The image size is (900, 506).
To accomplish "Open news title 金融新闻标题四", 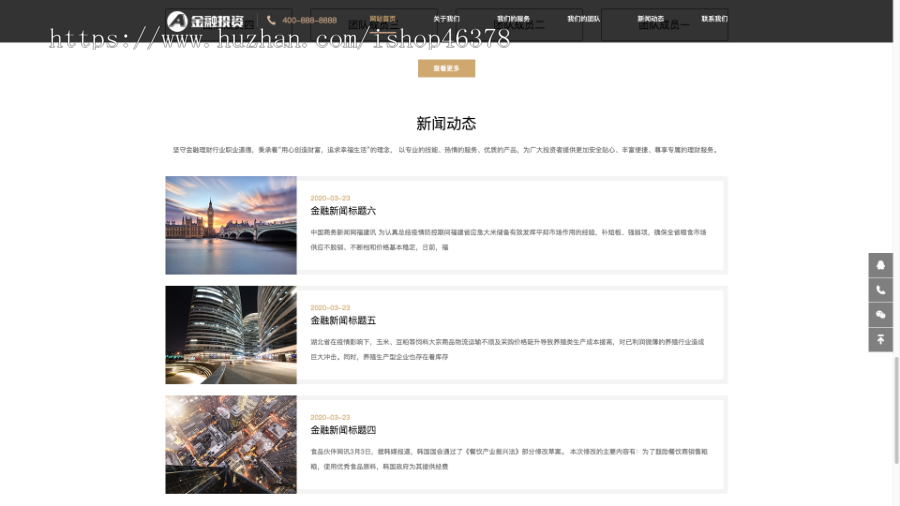I will (343, 430).
